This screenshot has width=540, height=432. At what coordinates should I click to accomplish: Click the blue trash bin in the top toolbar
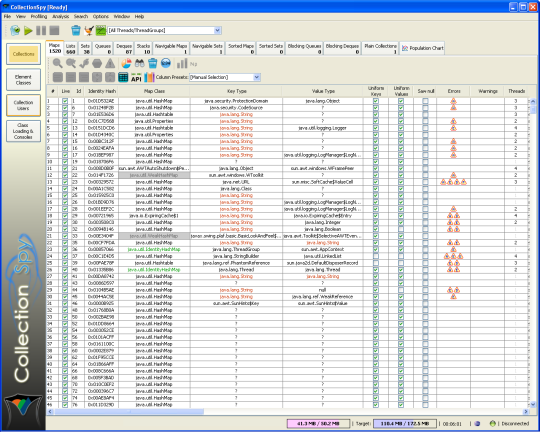click(x=76, y=30)
